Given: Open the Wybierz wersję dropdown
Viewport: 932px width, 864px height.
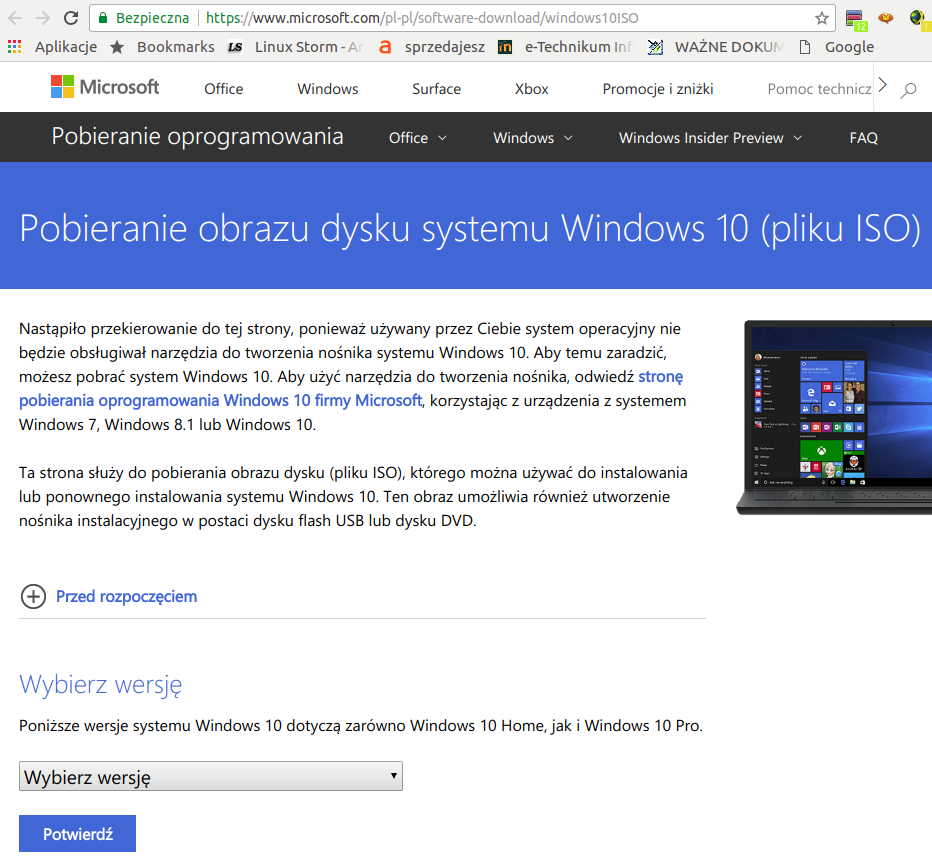Looking at the screenshot, I should pyautogui.click(x=210, y=776).
